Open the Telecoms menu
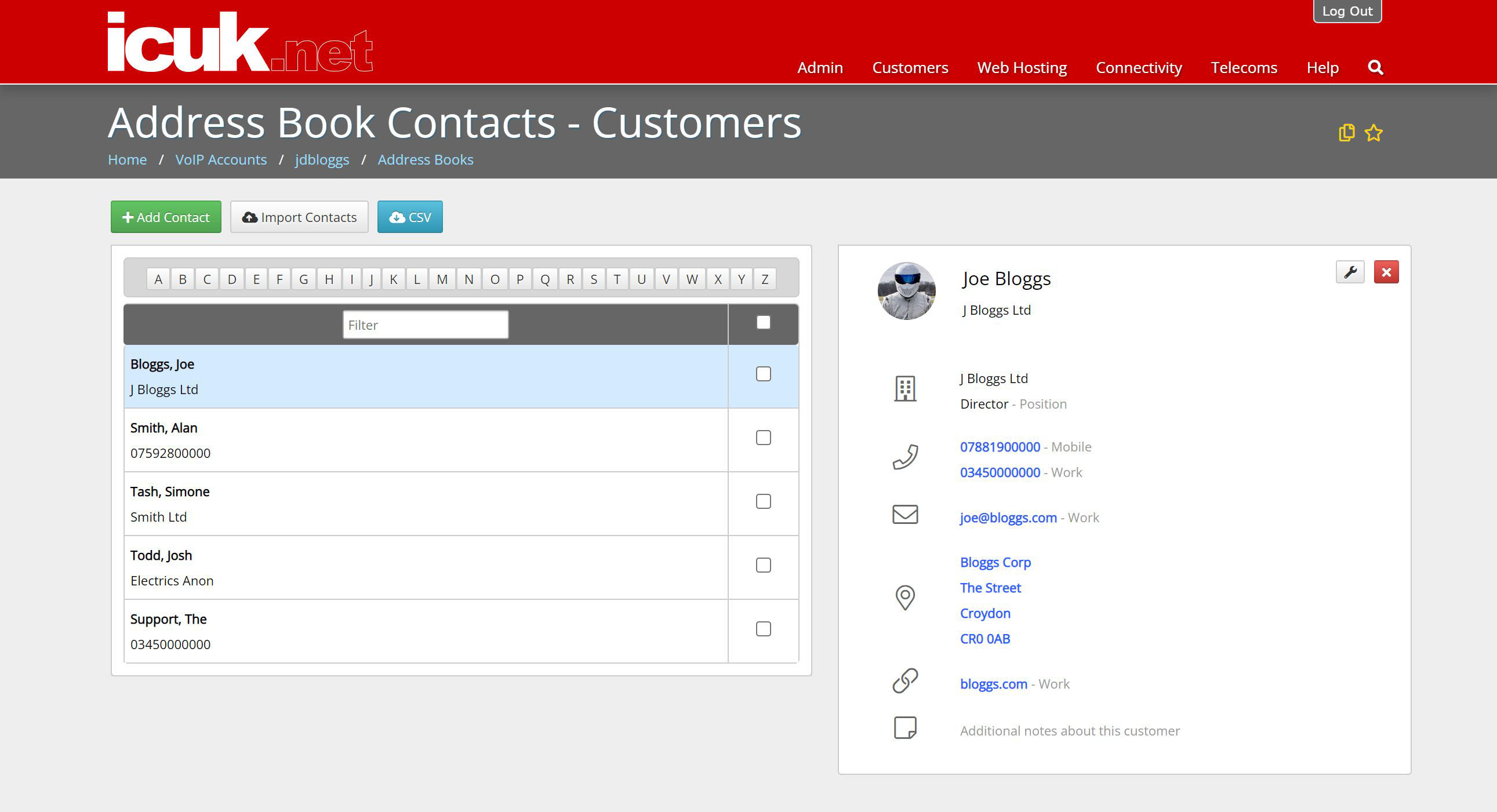Screen dimensions: 1497x812 (x=1244, y=68)
